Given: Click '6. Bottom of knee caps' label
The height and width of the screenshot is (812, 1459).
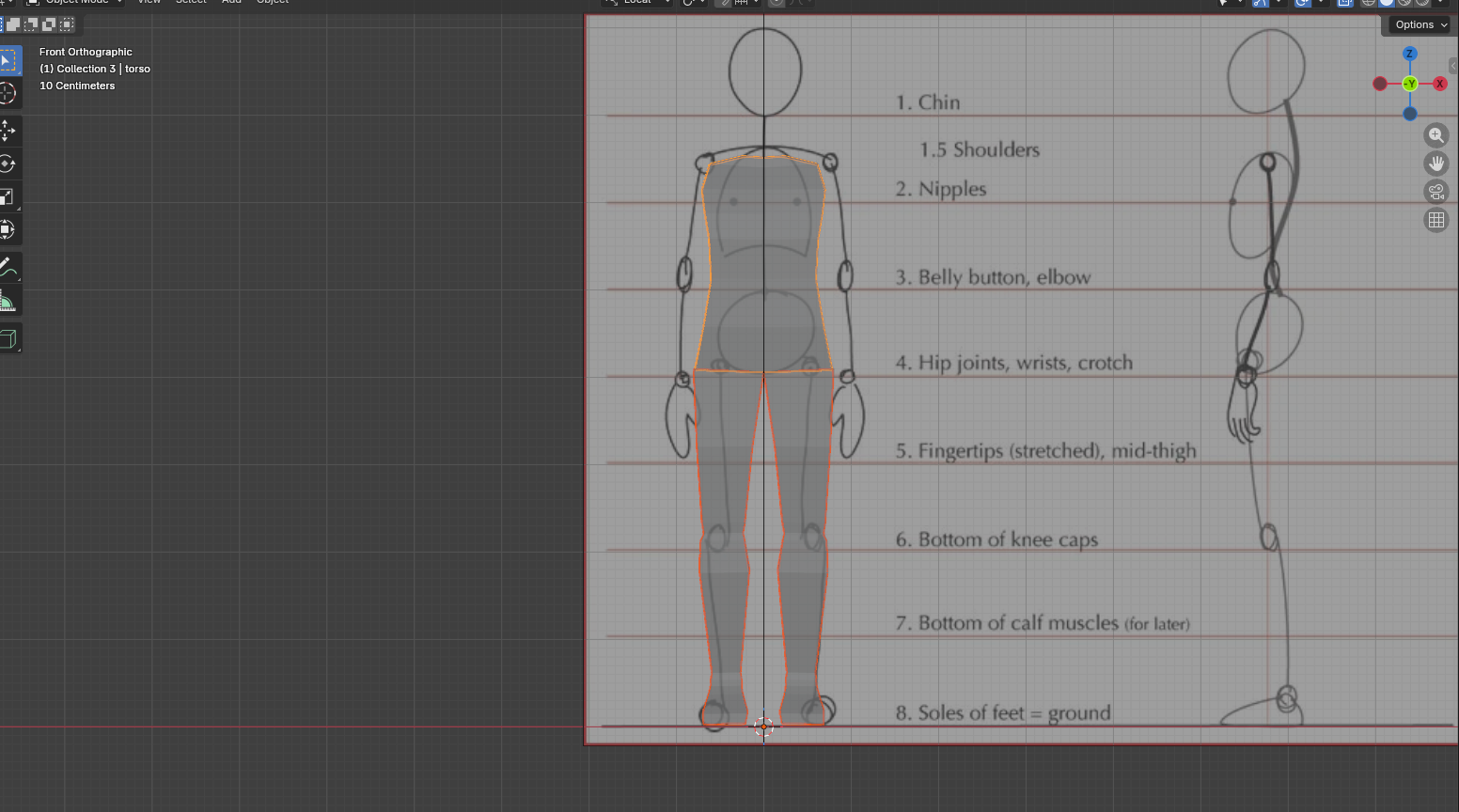Looking at the screenshot, I should click(x=996, y=539).
